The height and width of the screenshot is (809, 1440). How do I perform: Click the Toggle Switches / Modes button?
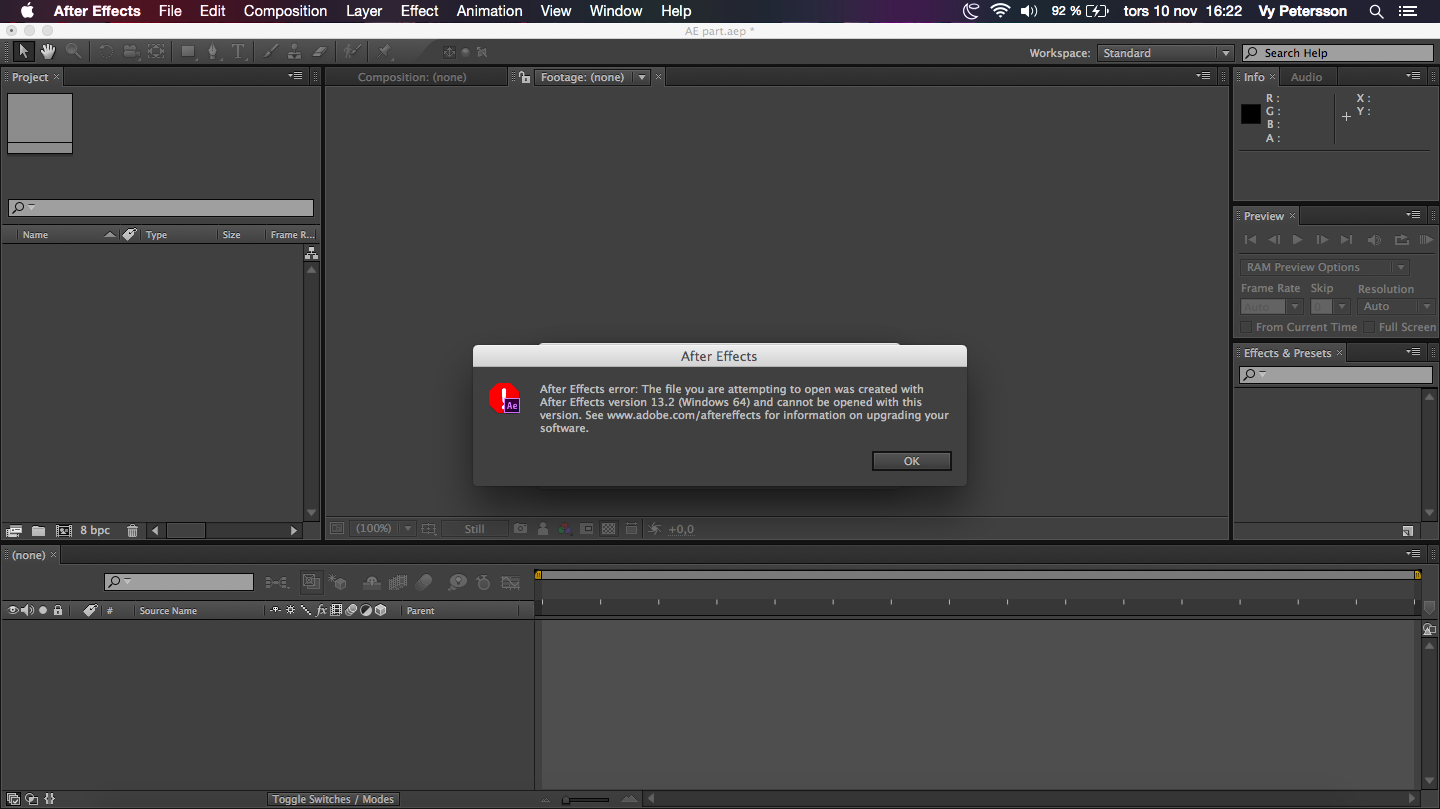[333, 799]
